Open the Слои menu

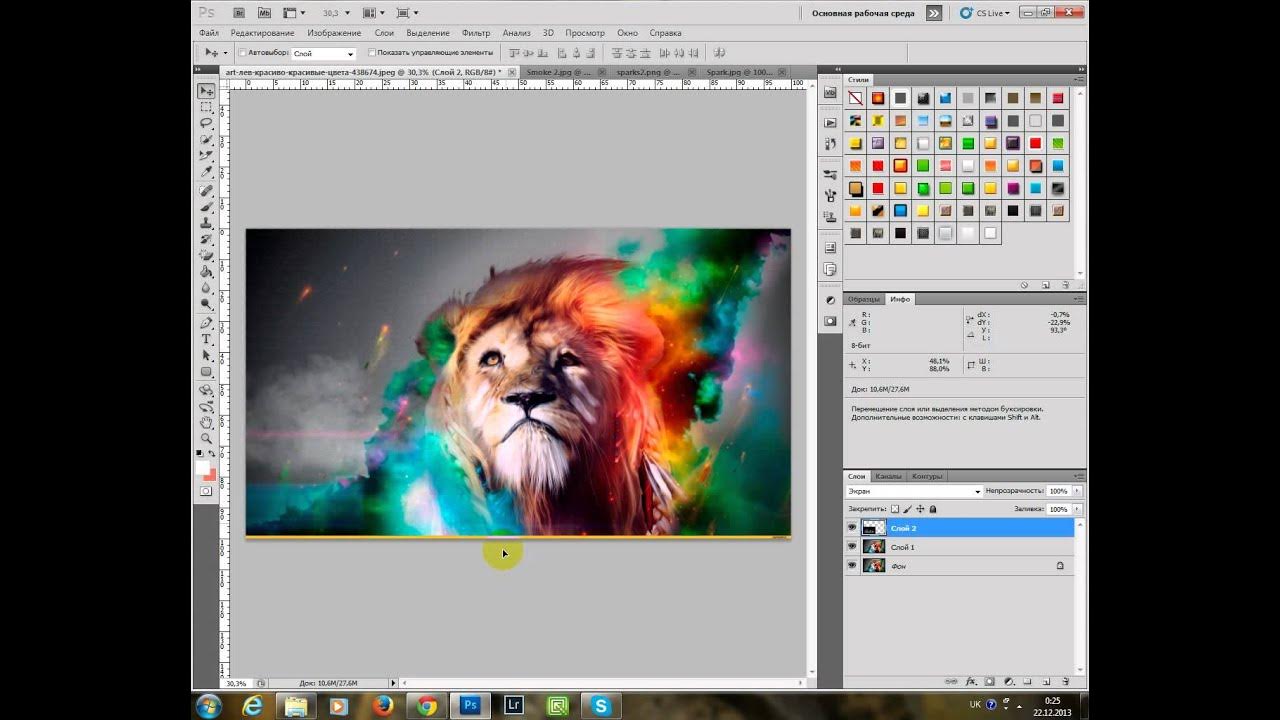[x=384, y=33]
